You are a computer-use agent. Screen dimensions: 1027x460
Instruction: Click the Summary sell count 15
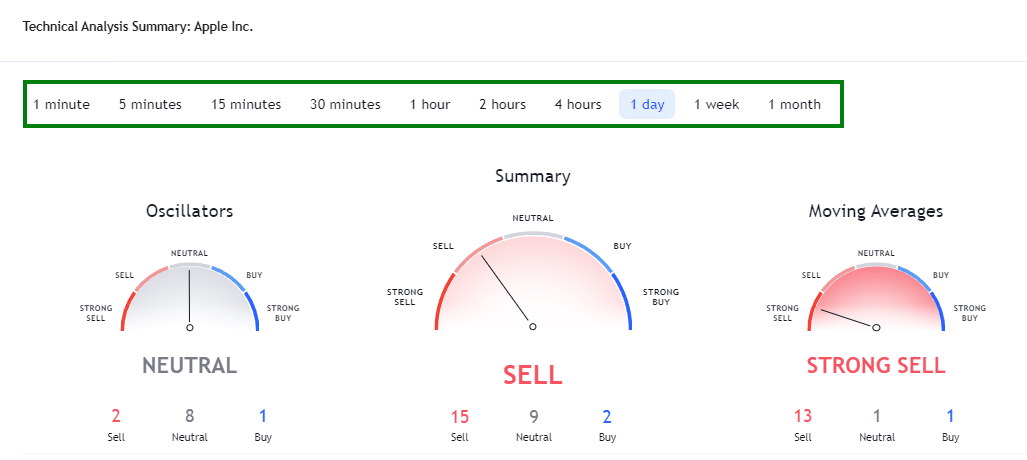coord(460,417)
